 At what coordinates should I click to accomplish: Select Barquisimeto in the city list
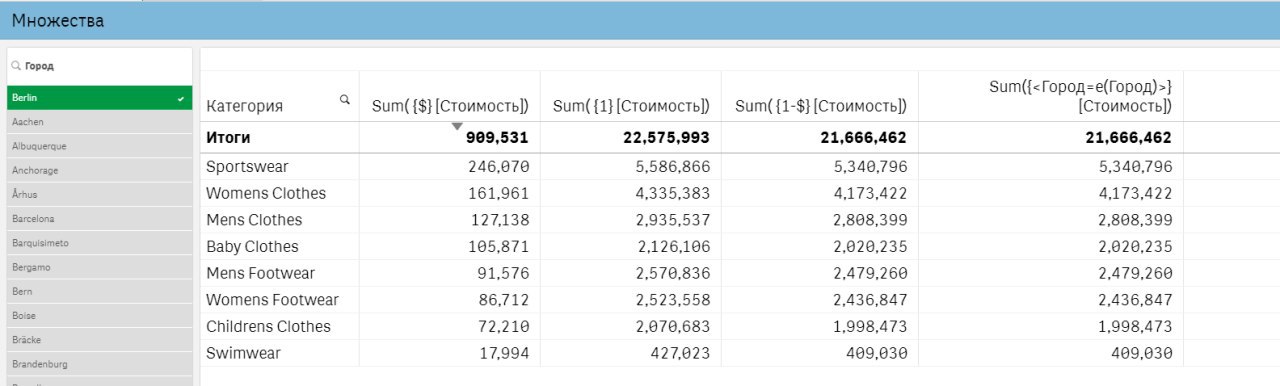click(x=99, y=243)
